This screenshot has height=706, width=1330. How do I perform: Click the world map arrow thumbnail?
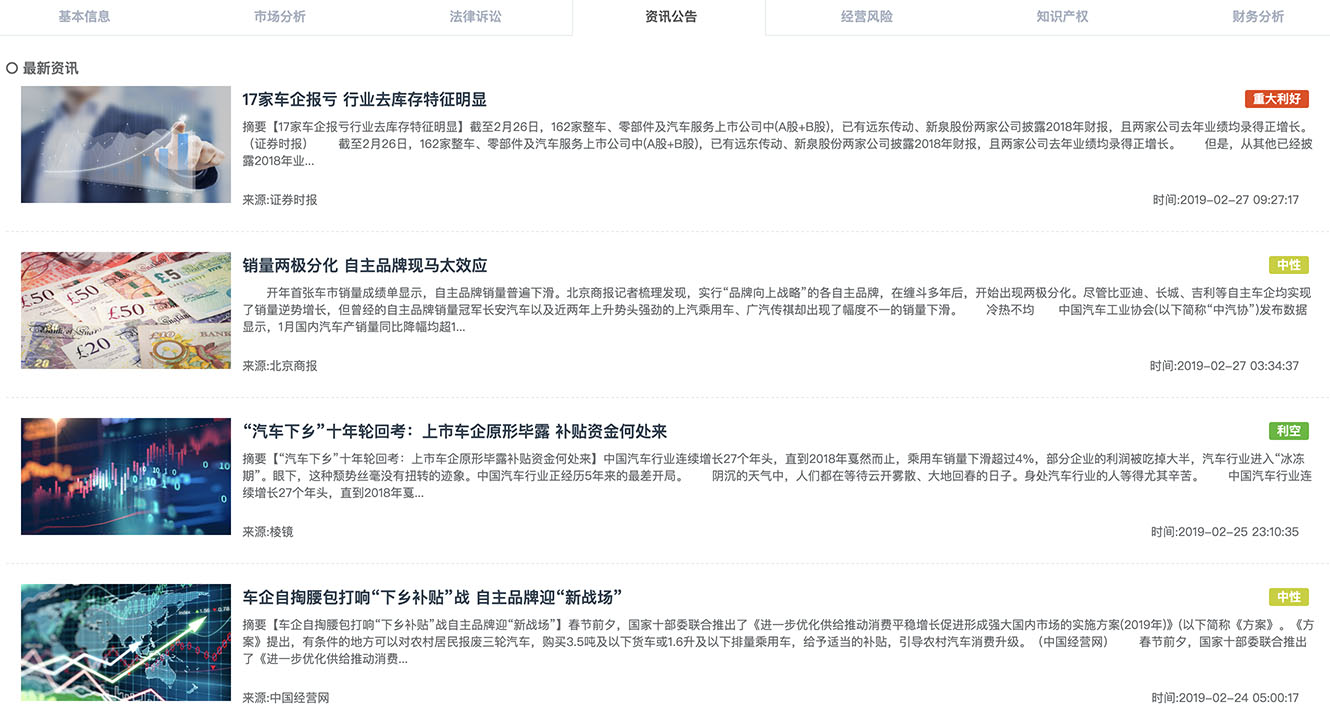126,642
